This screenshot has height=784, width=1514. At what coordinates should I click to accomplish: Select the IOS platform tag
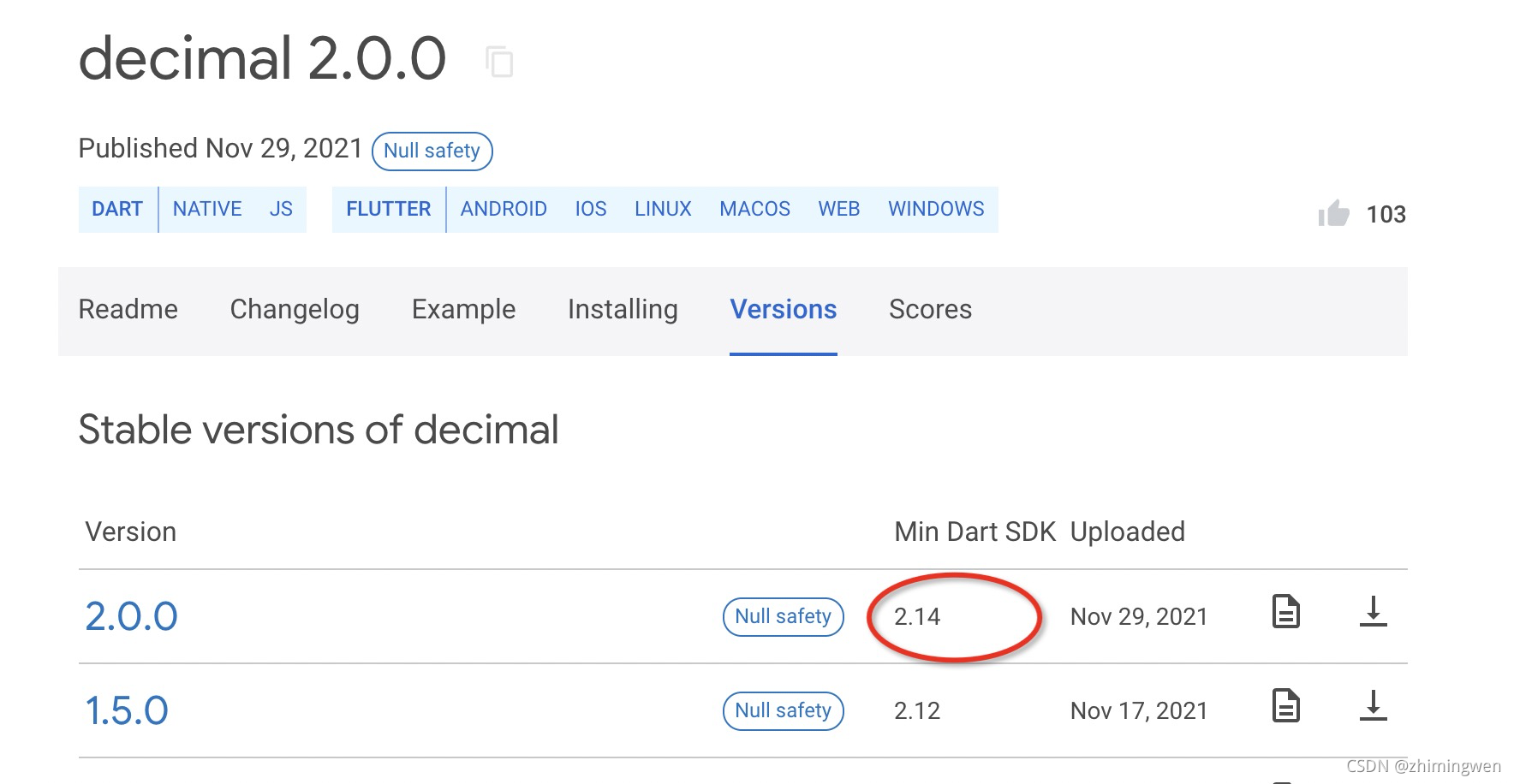click(591, 209)
